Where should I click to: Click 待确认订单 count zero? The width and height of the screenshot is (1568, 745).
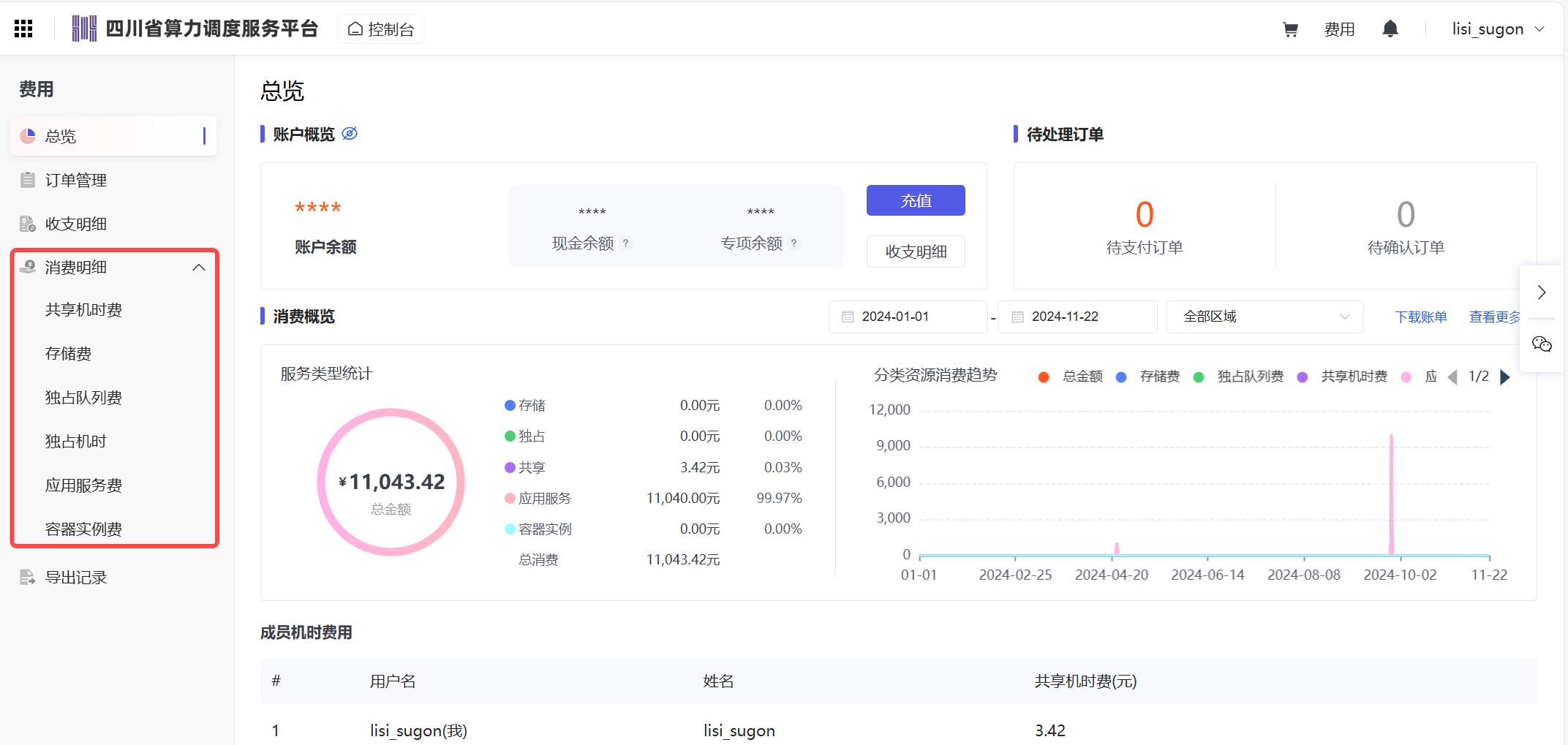pyautogui.click(x=1406, y=214)
